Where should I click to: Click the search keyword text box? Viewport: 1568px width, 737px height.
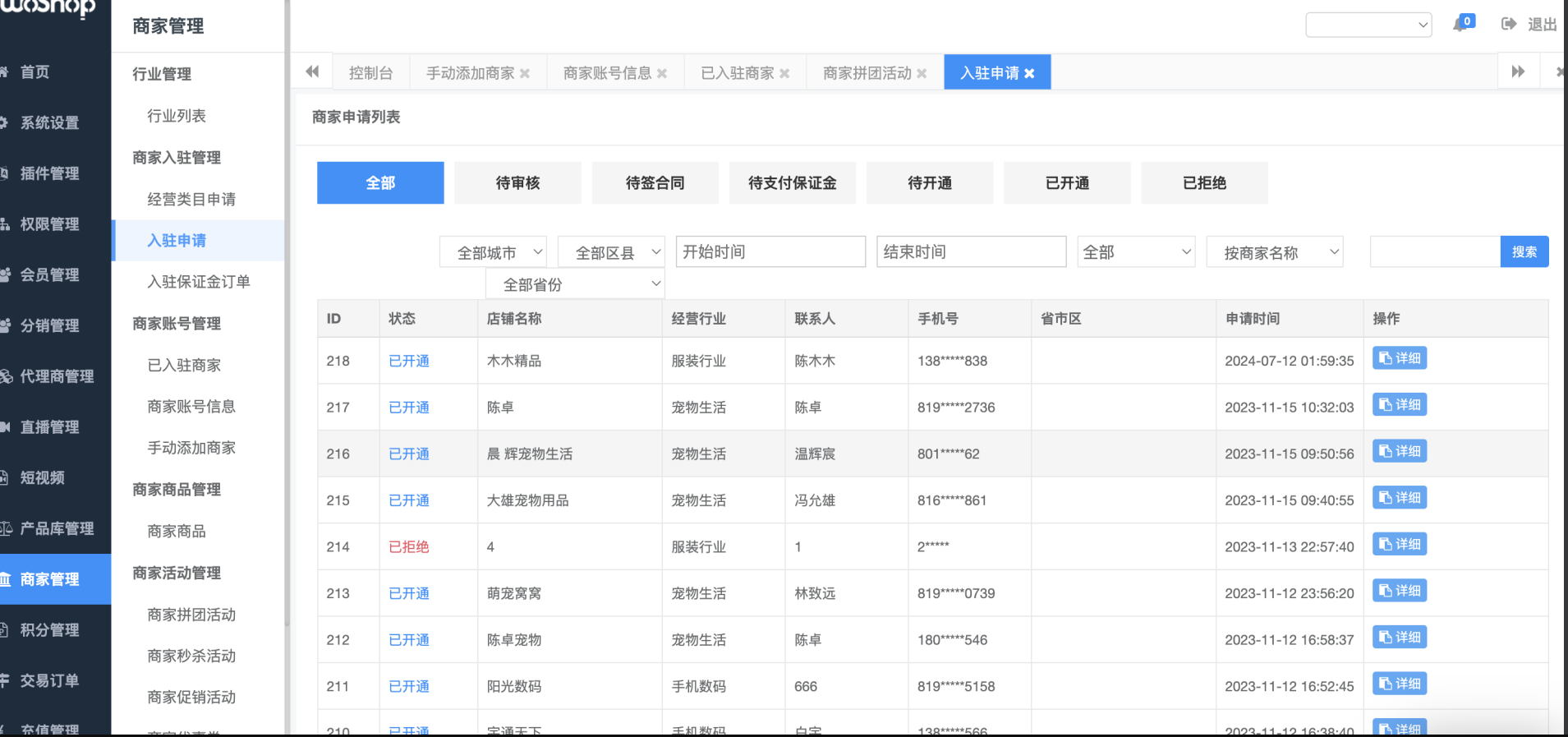coord(1435,251)
